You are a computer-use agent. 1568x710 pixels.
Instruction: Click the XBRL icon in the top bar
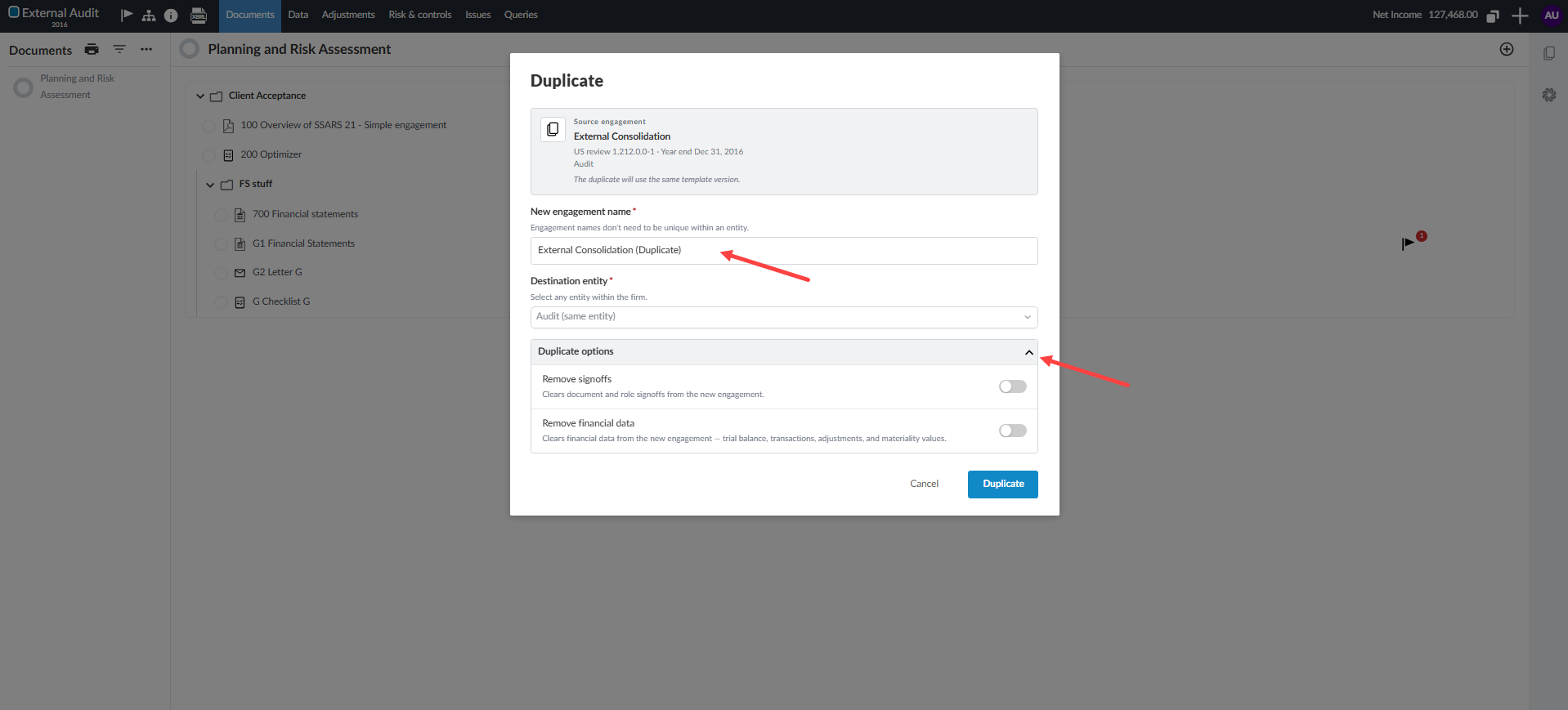click(199, 16)
